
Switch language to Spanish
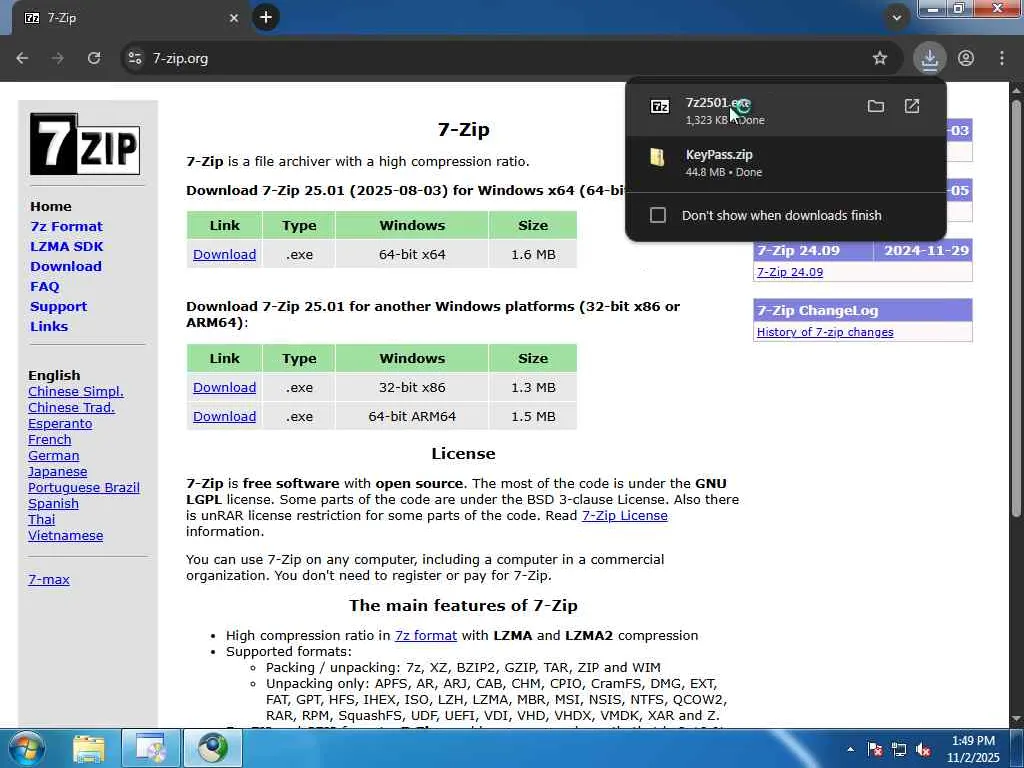(53, 504)
